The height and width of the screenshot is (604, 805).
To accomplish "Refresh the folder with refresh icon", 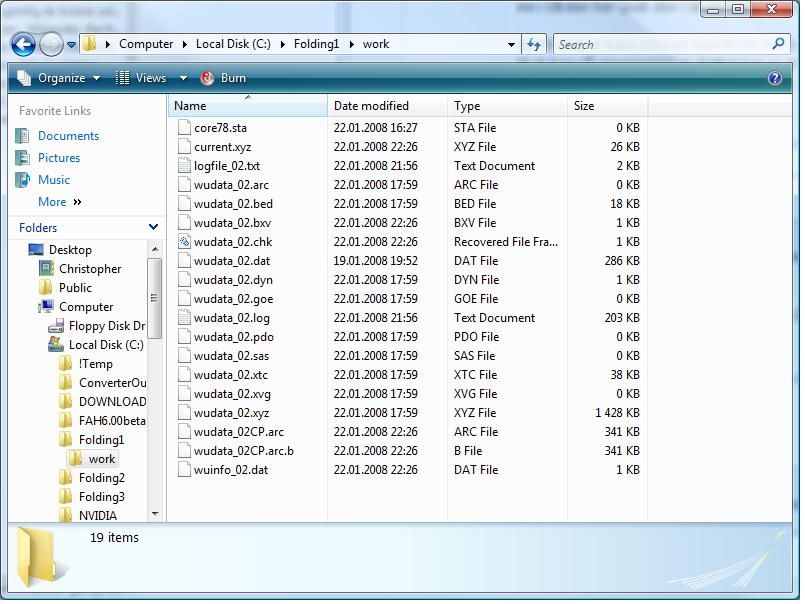I will tap(534, 45).
